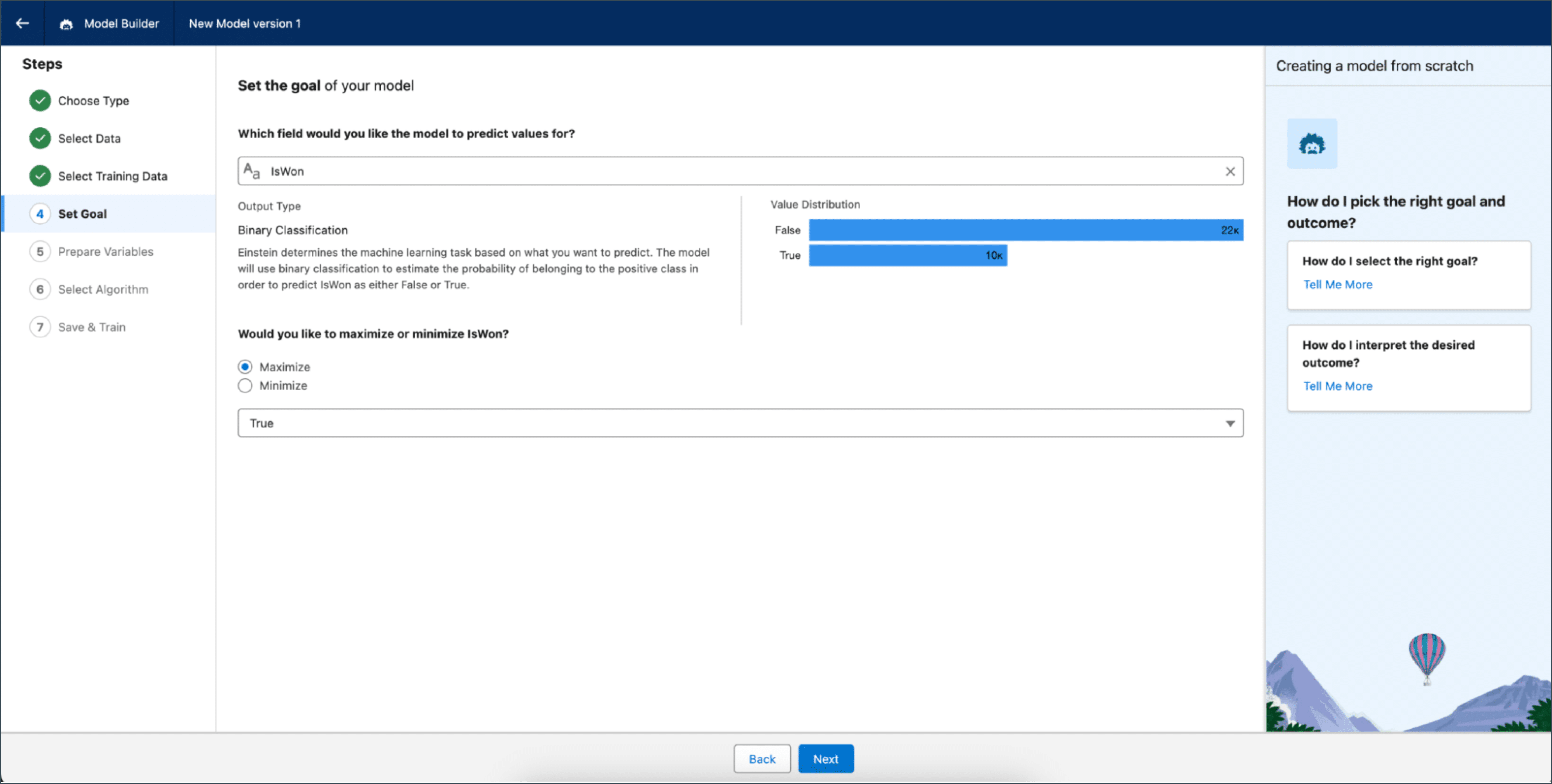Go to Choose Type step
Image resolution: width=1552 pixels, height=784 pixels.
point(93,101)
